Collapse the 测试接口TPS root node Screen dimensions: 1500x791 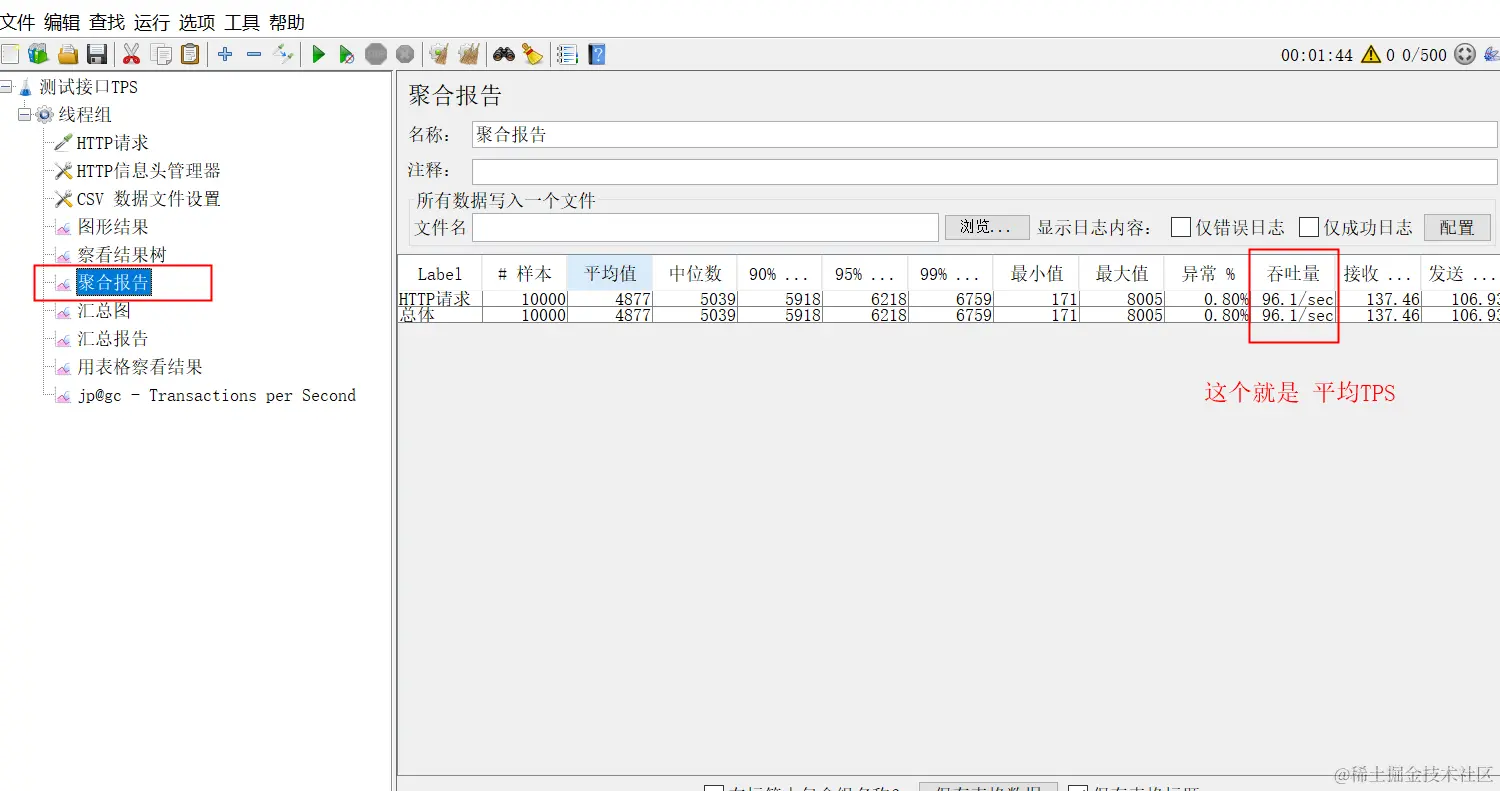[7, 86]
